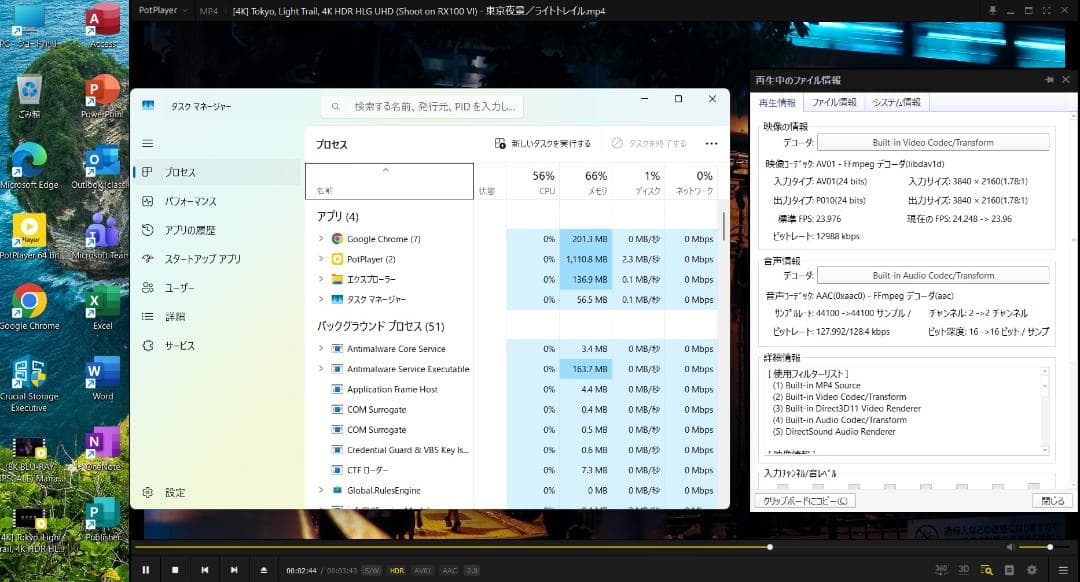Open the scene search/browser icon in PotPlayer
1080x582 pixels.
pos(986,569)
